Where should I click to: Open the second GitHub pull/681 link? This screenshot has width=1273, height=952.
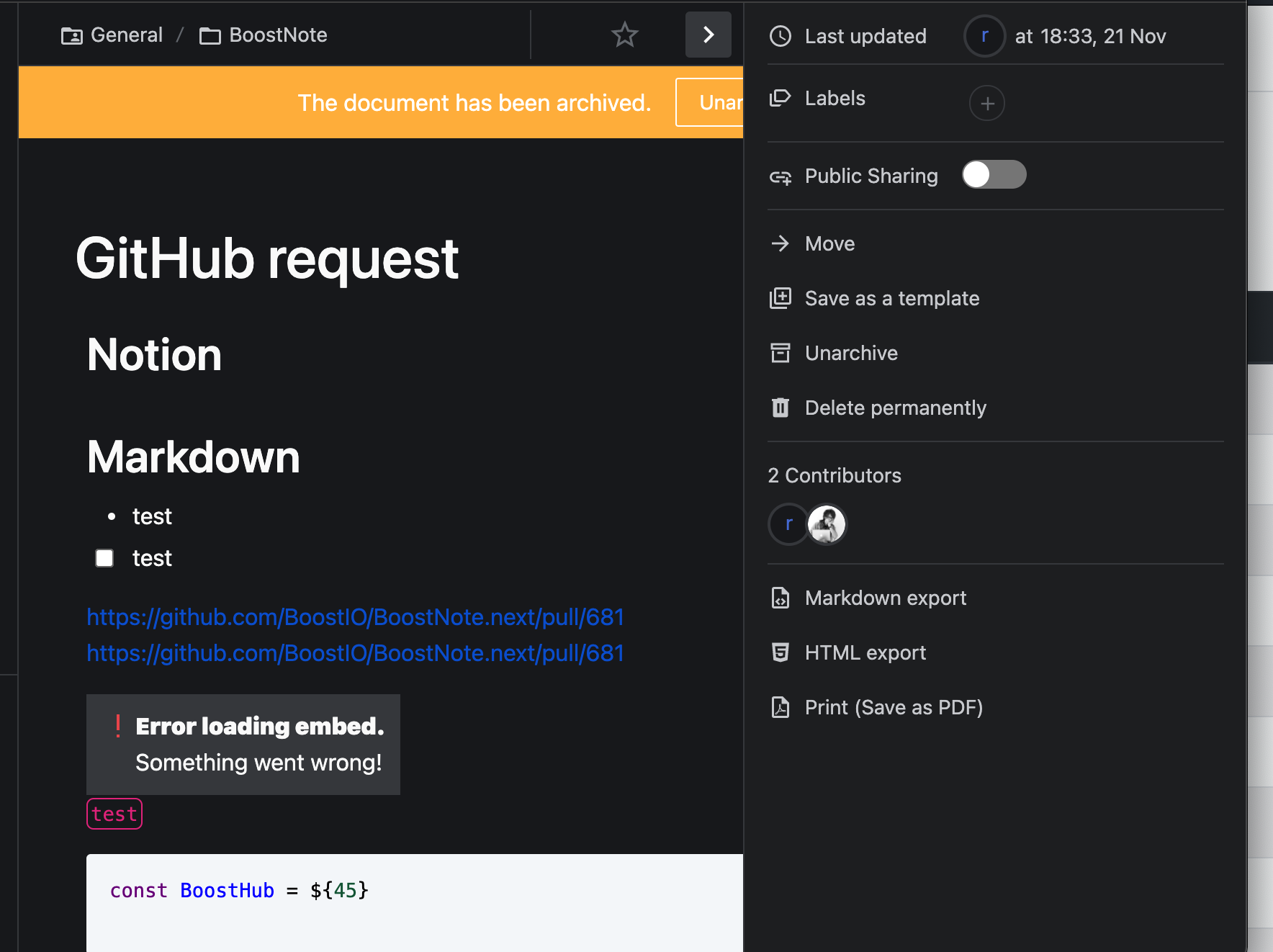[355, 653]
